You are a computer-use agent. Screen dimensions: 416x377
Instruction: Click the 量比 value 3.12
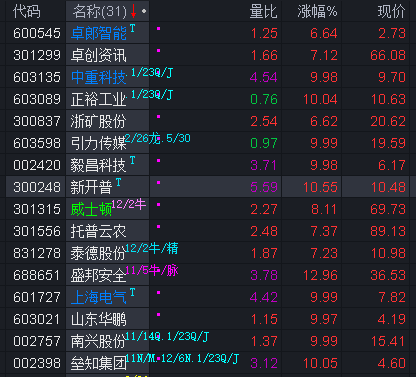[x=264, y=363]
